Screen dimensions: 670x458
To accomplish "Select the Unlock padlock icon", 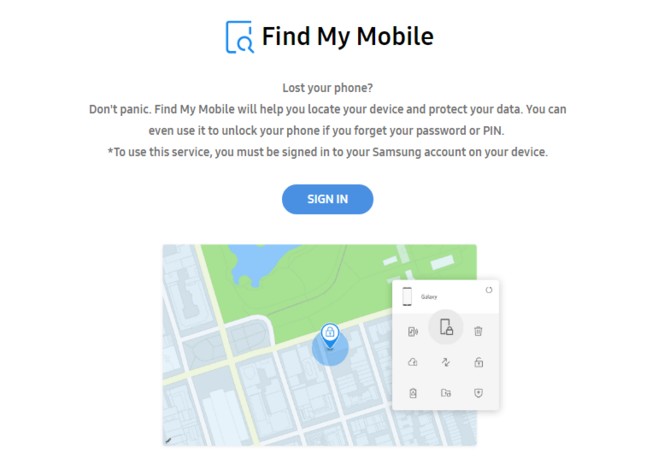I will click(x=479, y=362).
